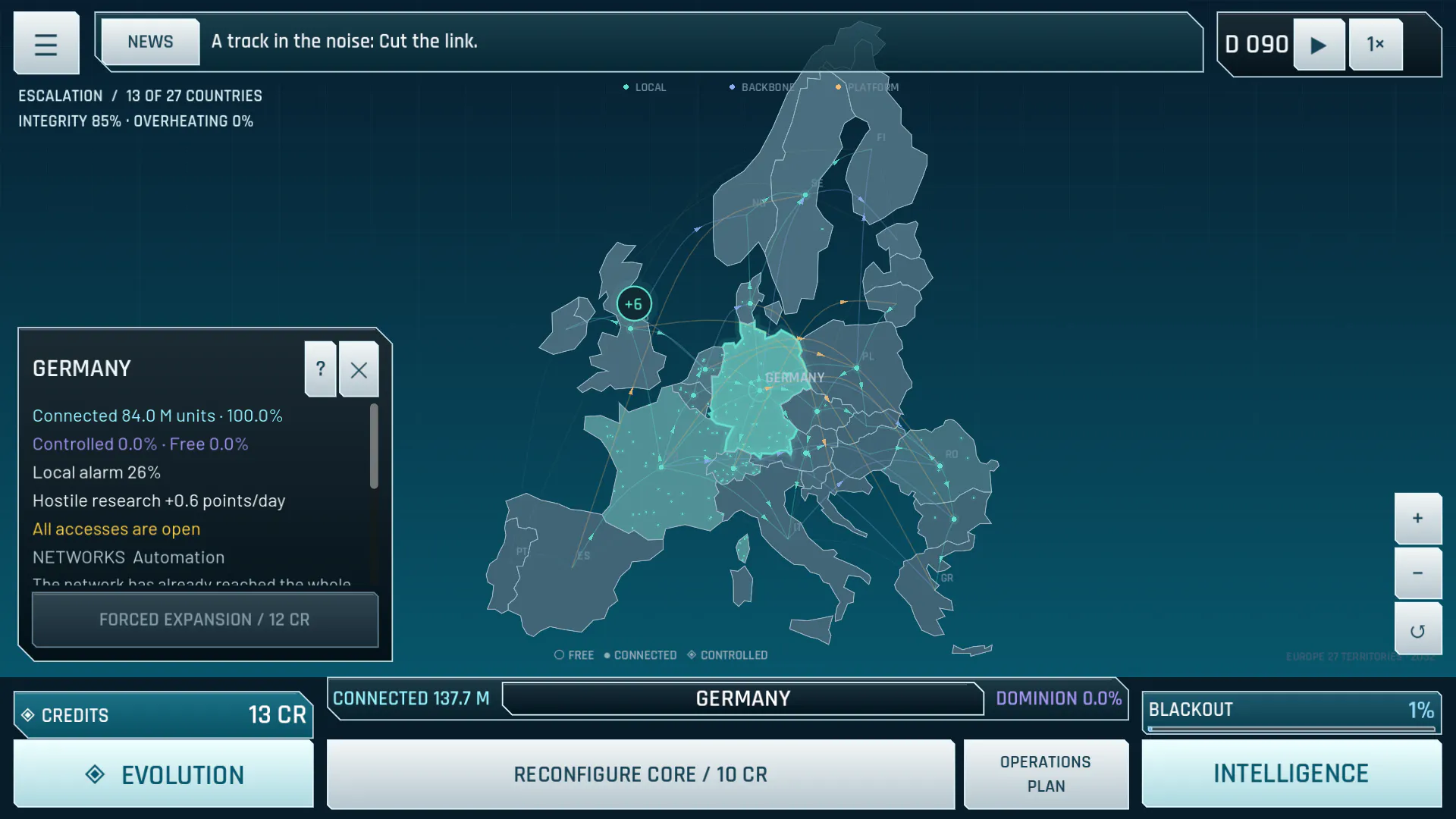Select the Germany label on the map

pyautogui.click(x=795, y=378)
